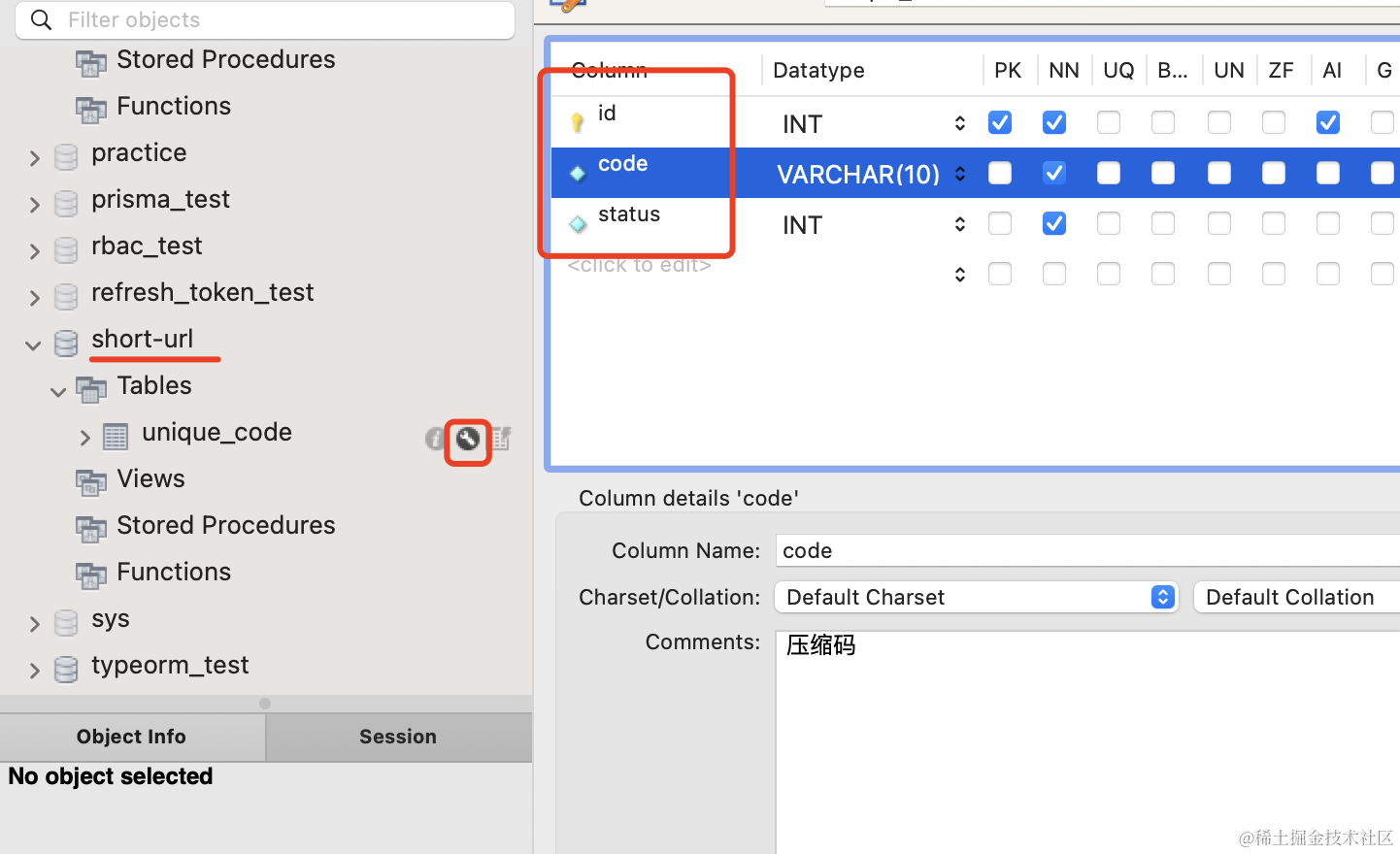1400x854 pixels.
Task: Expand the unique_code table node
Action: [85, 438]
